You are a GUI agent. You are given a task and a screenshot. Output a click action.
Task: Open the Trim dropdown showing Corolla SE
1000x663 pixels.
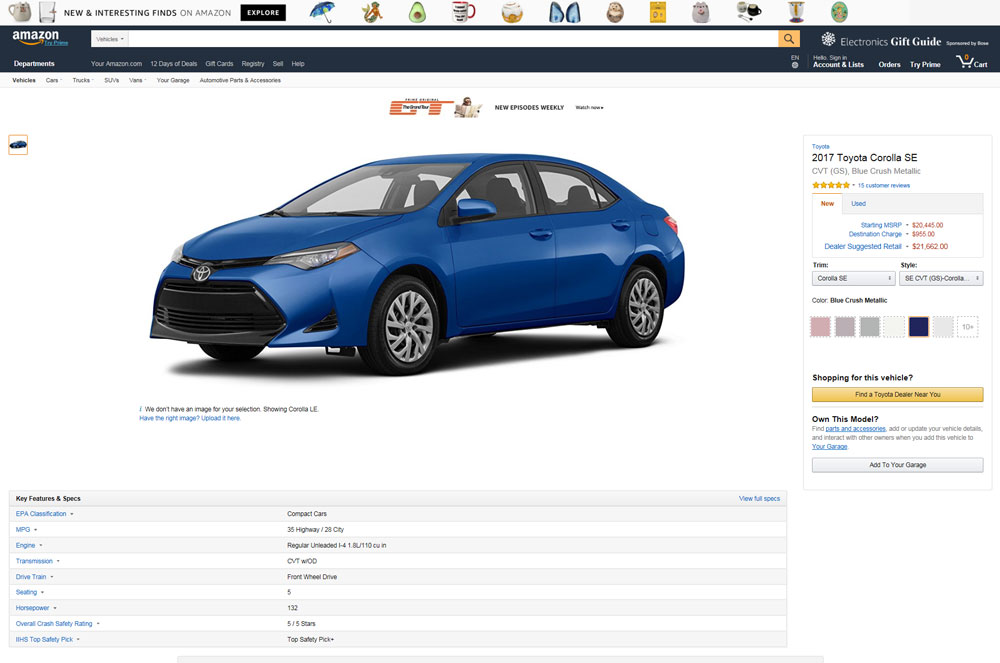pos(853,279)
